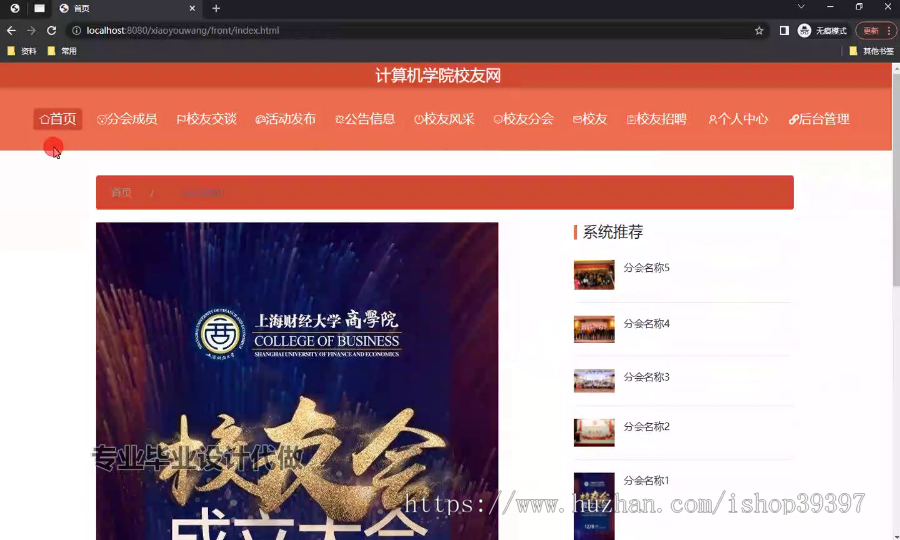Open the 后台管理 navigation item
This screenshot has width=900, height=540.
coord(819,119)
